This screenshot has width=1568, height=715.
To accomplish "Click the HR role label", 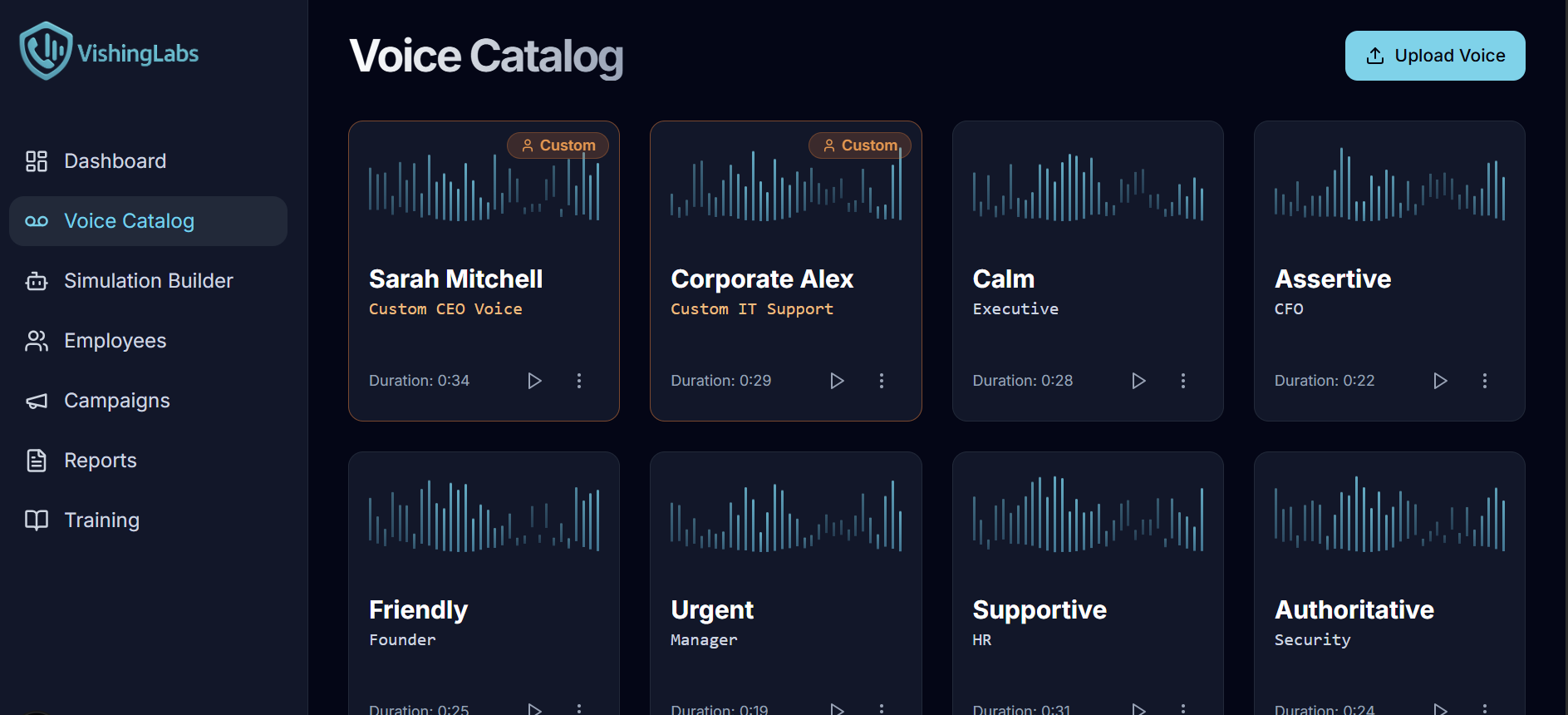I will click(982, 639).
